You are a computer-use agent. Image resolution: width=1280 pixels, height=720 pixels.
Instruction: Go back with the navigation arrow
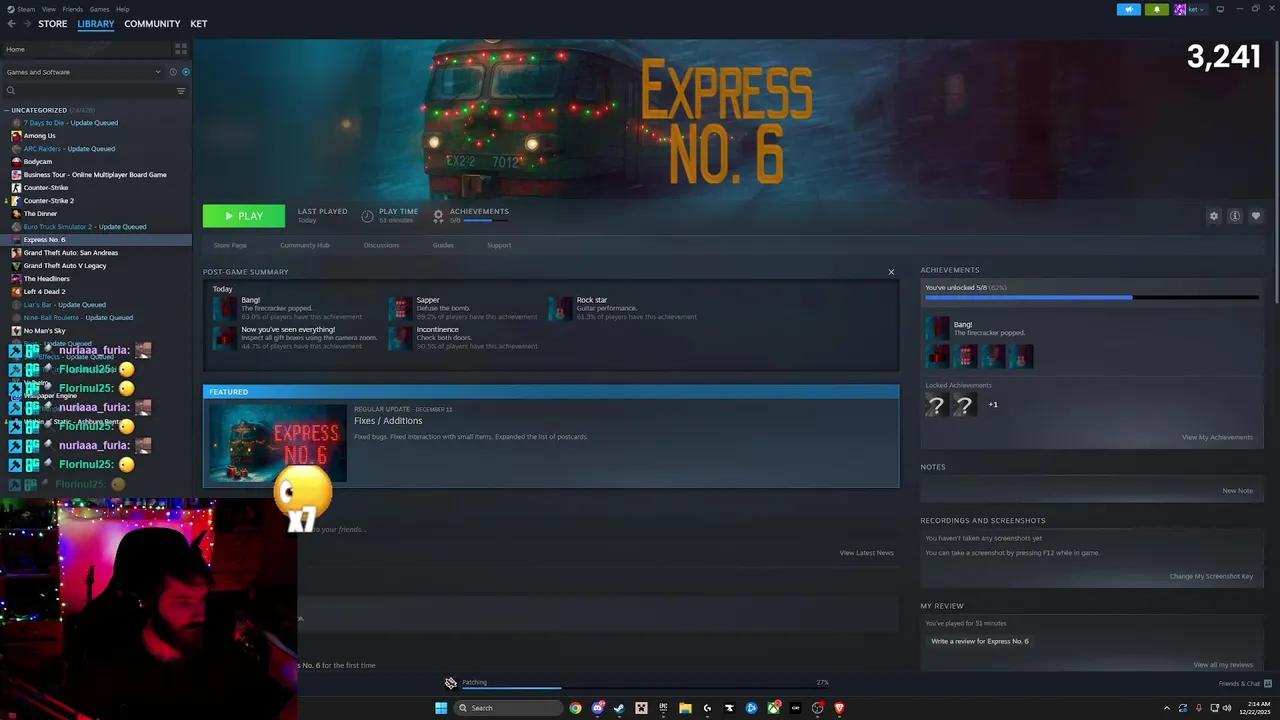[12, 24]
